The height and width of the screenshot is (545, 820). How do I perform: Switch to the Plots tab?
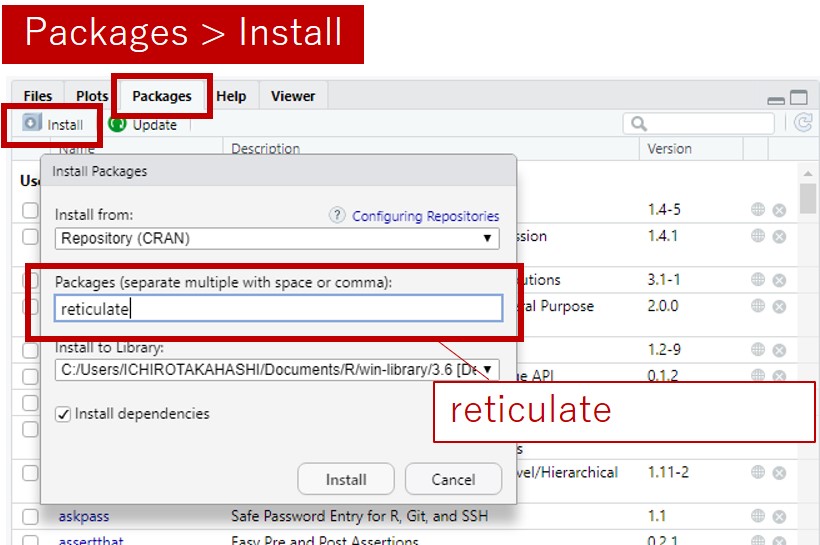pos(92,96)
